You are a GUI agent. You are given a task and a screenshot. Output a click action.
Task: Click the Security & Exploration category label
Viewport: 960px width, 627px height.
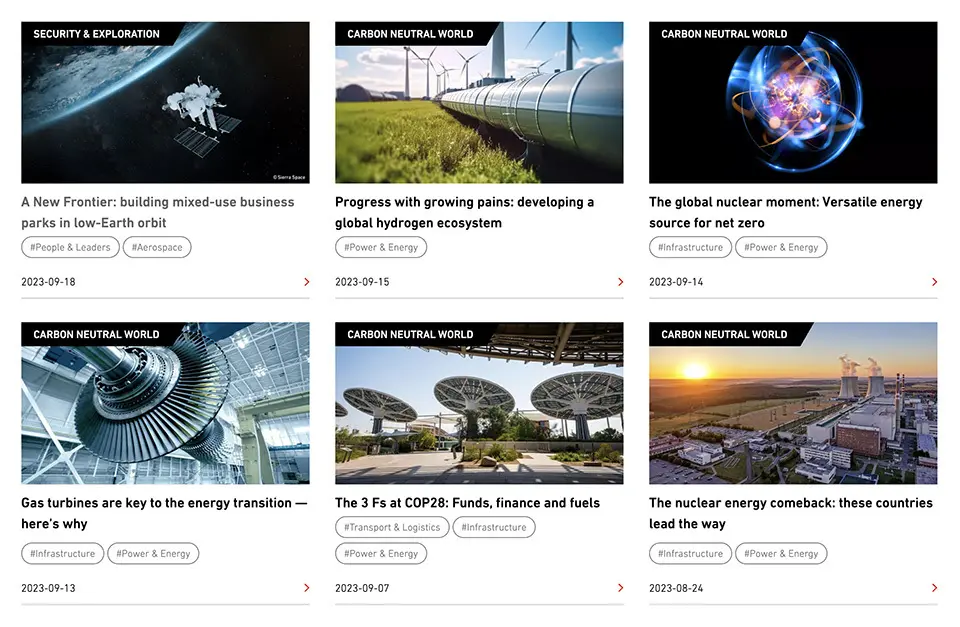click(x=97, y=34)
